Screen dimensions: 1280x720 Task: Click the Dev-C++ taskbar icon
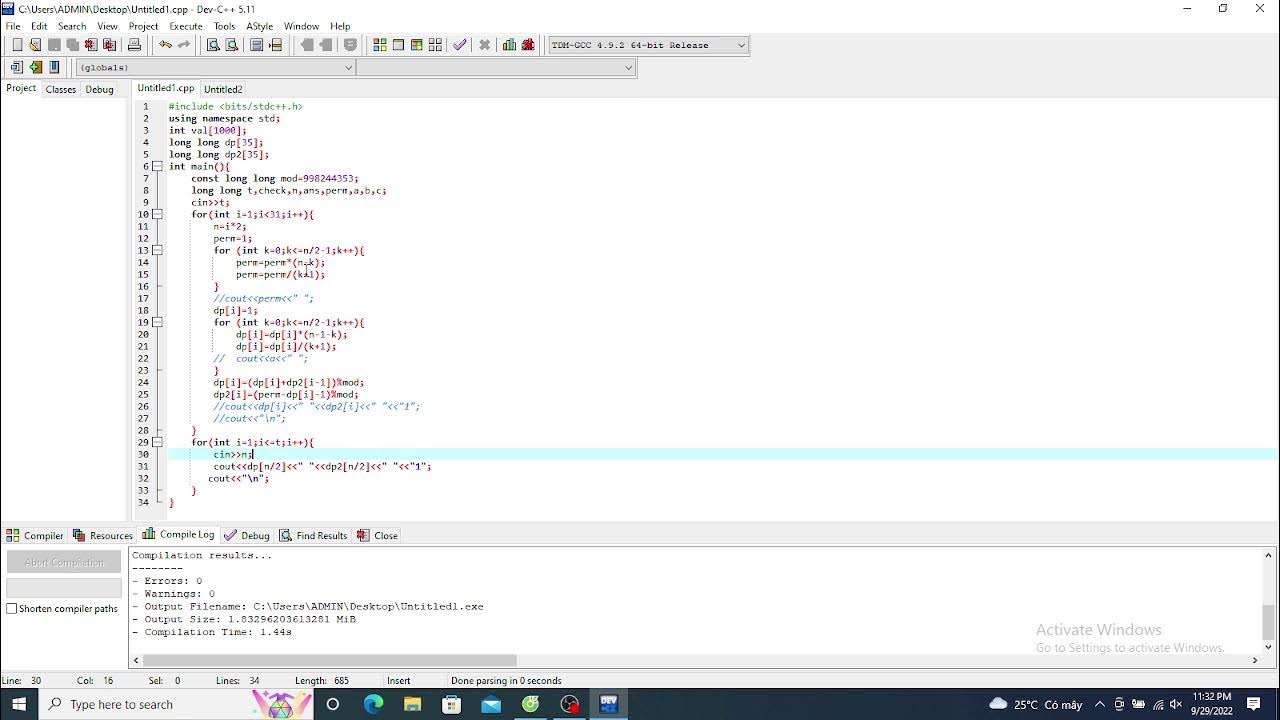tap(609, 704)
